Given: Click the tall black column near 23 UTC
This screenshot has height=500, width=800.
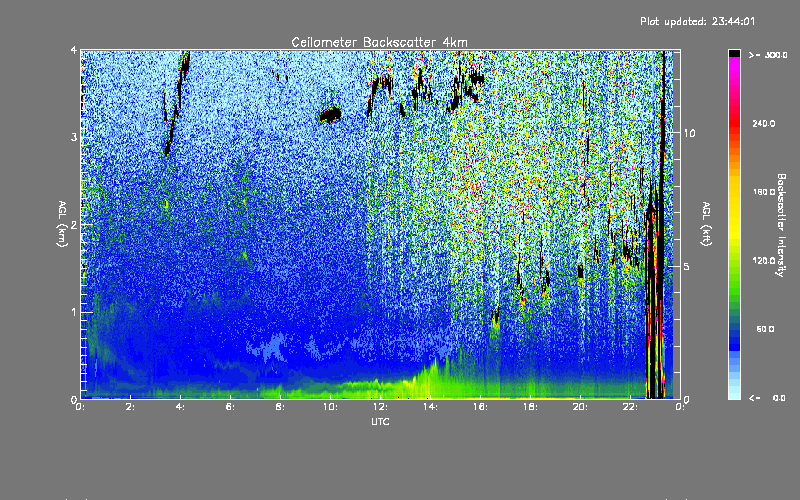Looking at the screenshot, I should pyautogui.click(x=661, y=224).
